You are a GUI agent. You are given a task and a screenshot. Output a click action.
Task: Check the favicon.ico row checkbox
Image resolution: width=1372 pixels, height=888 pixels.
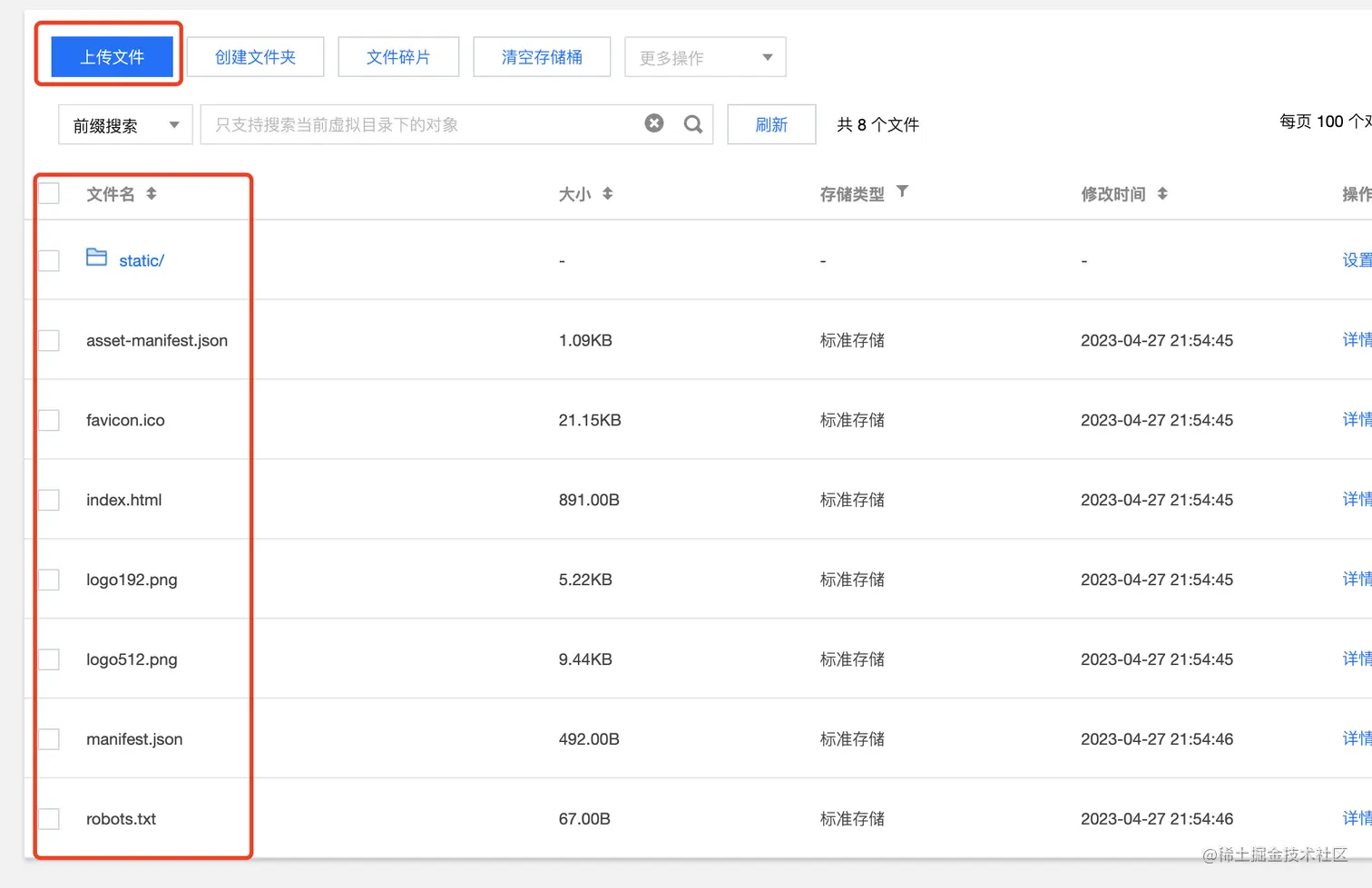click(49, 420)
